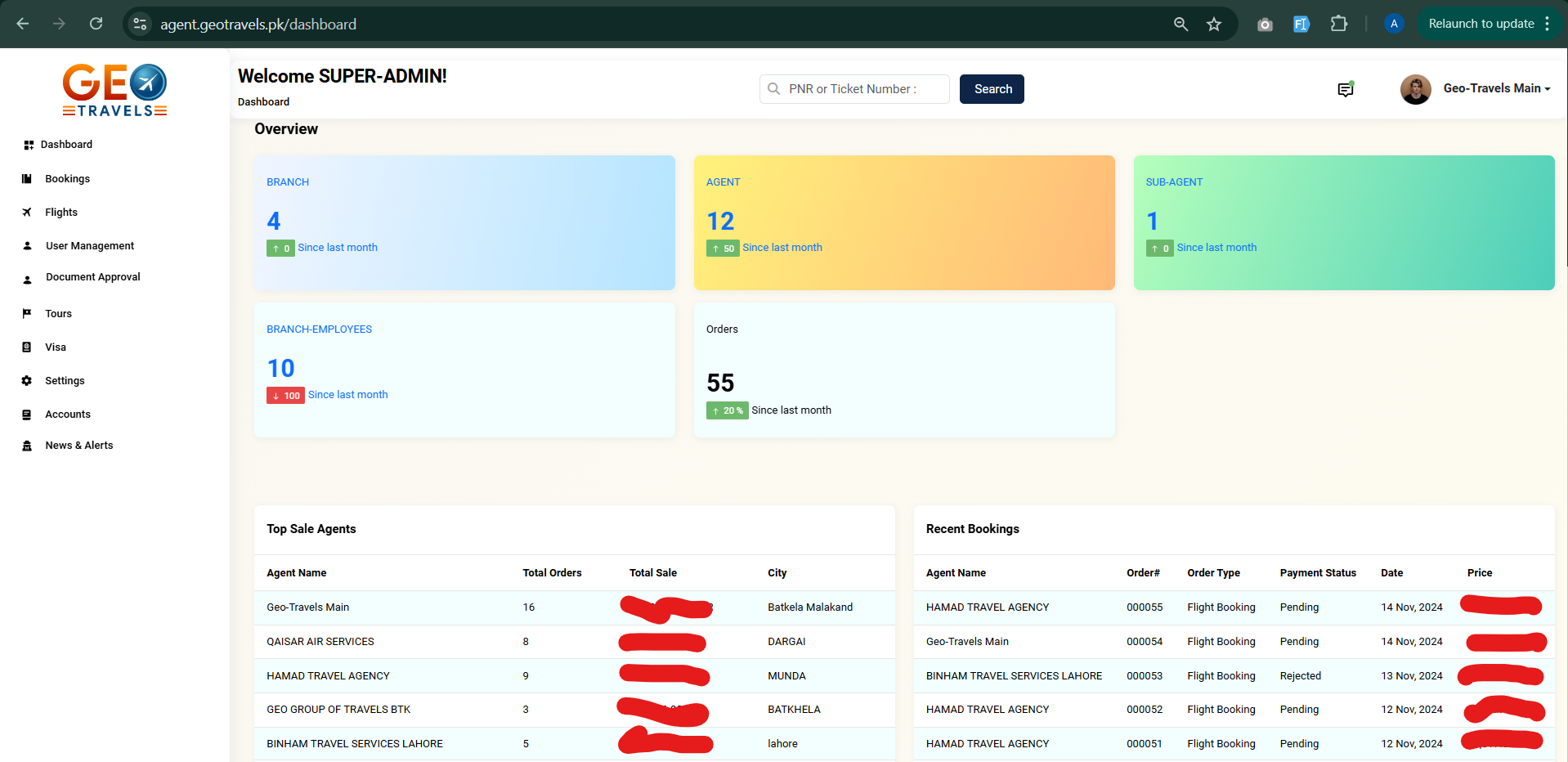
Task: Click the browser forward arrow
Action: click(x=59, y=24)
